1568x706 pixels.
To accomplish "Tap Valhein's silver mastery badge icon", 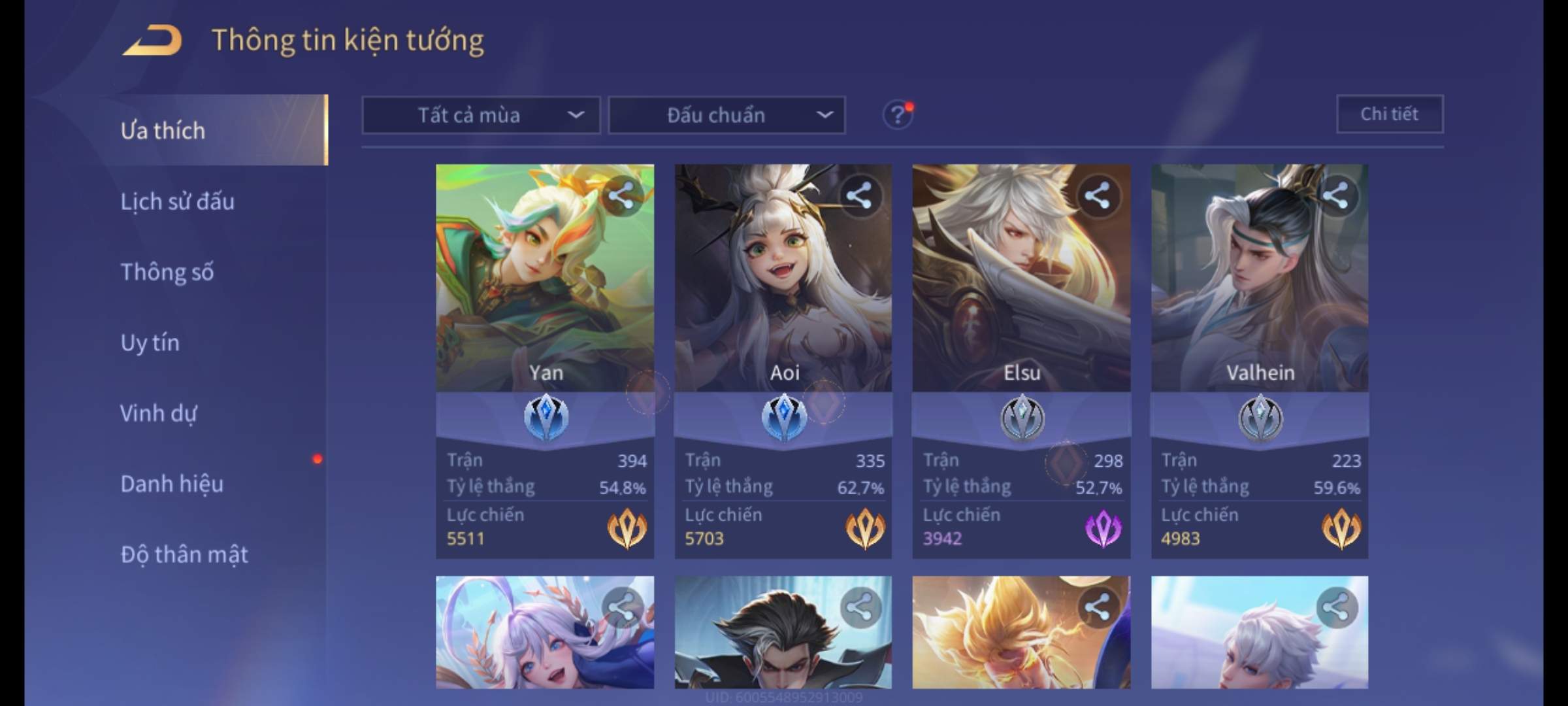I will (x=1260, y=417).
